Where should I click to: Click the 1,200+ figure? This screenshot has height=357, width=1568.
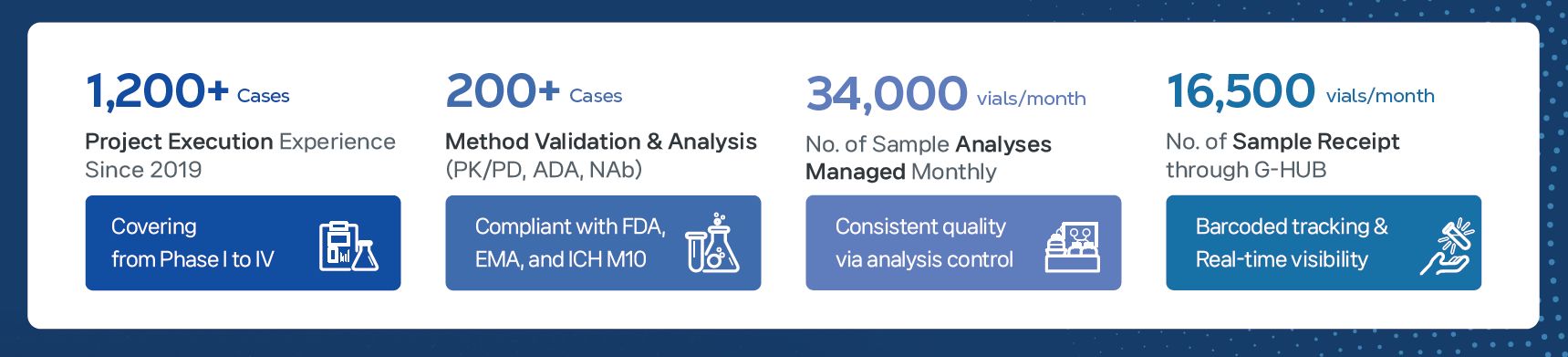(157, 91)
